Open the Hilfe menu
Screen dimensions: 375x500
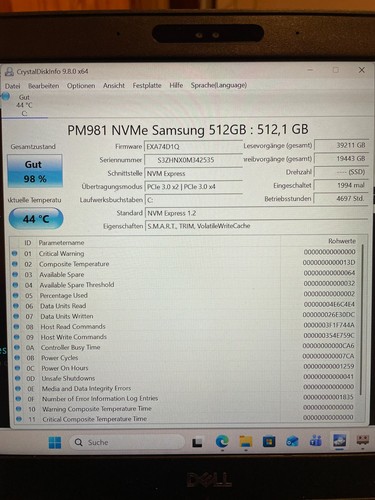pyautogui.click(x=176, y=85)
